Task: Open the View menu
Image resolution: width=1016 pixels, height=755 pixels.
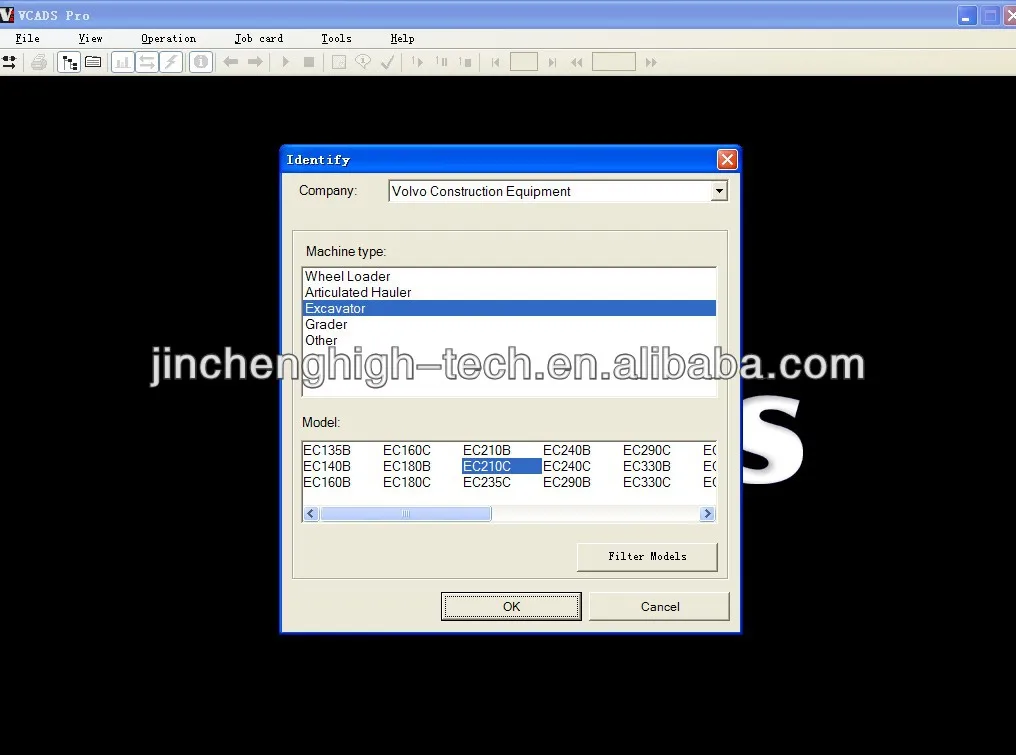Action: pos(90,38)
